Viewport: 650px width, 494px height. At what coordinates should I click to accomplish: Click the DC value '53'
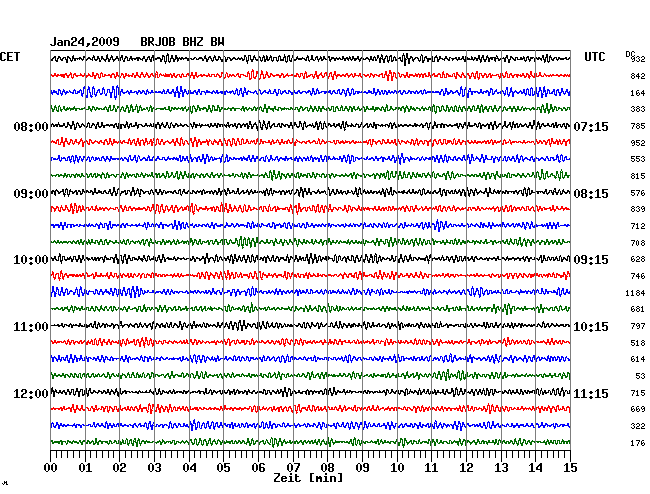640,376
